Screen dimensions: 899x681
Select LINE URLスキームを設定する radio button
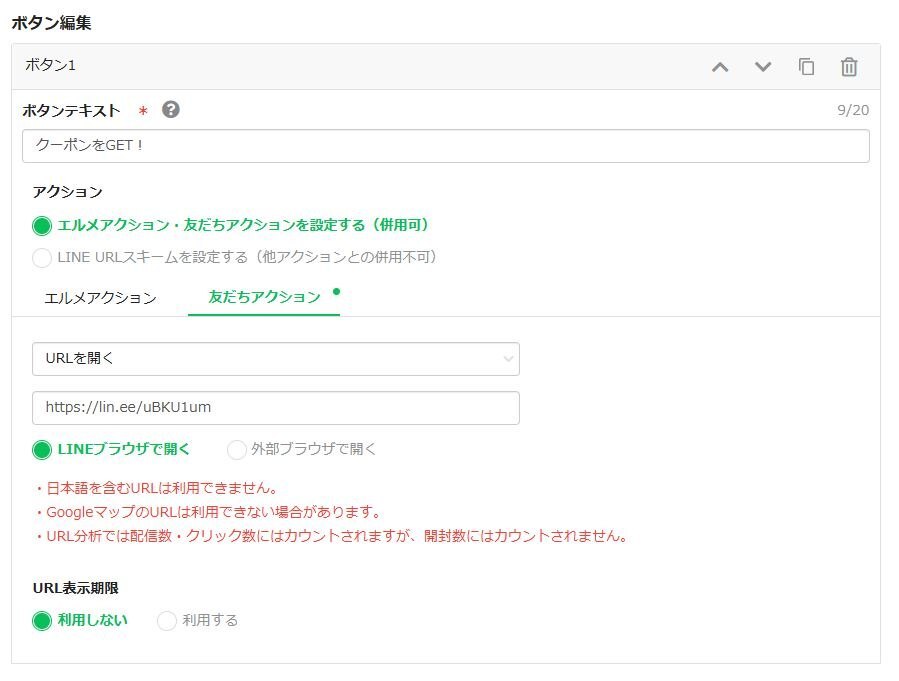[42, 257]
